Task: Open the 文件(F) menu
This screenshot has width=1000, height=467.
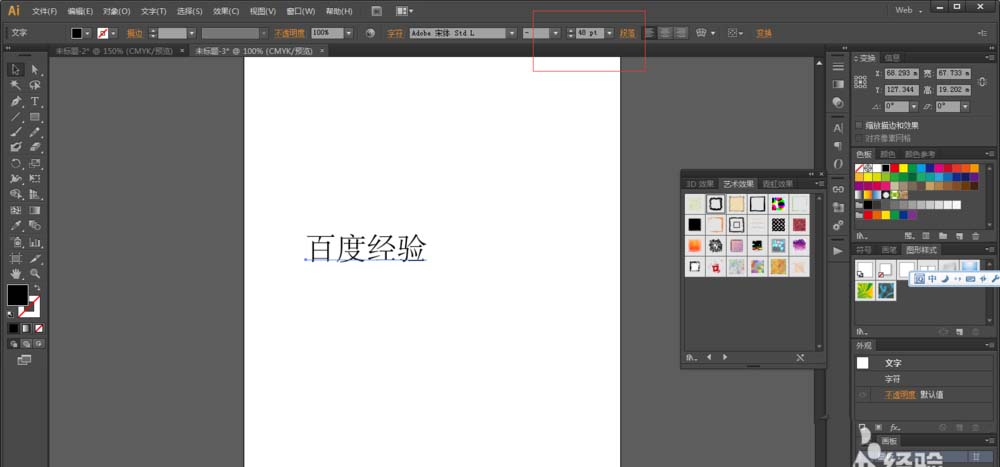Action: click(44, 11)
